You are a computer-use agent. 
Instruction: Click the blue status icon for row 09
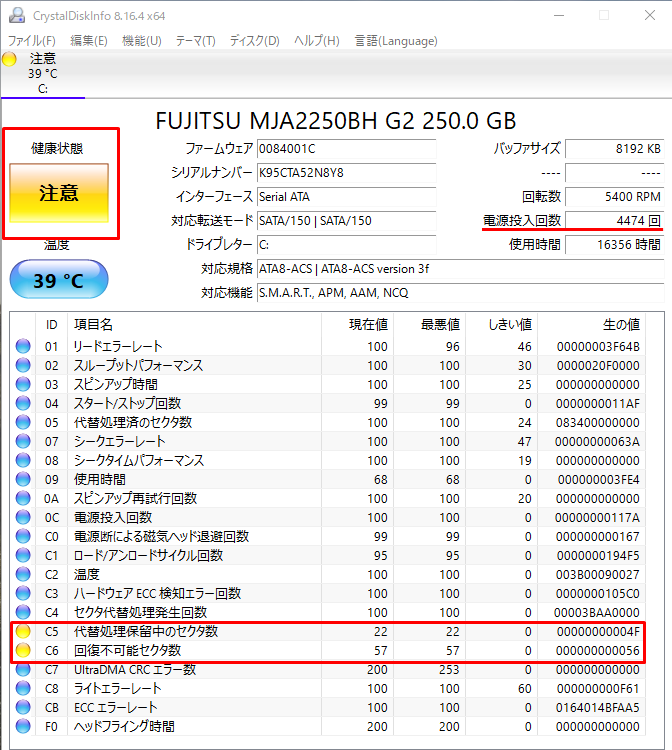(23, 479)
